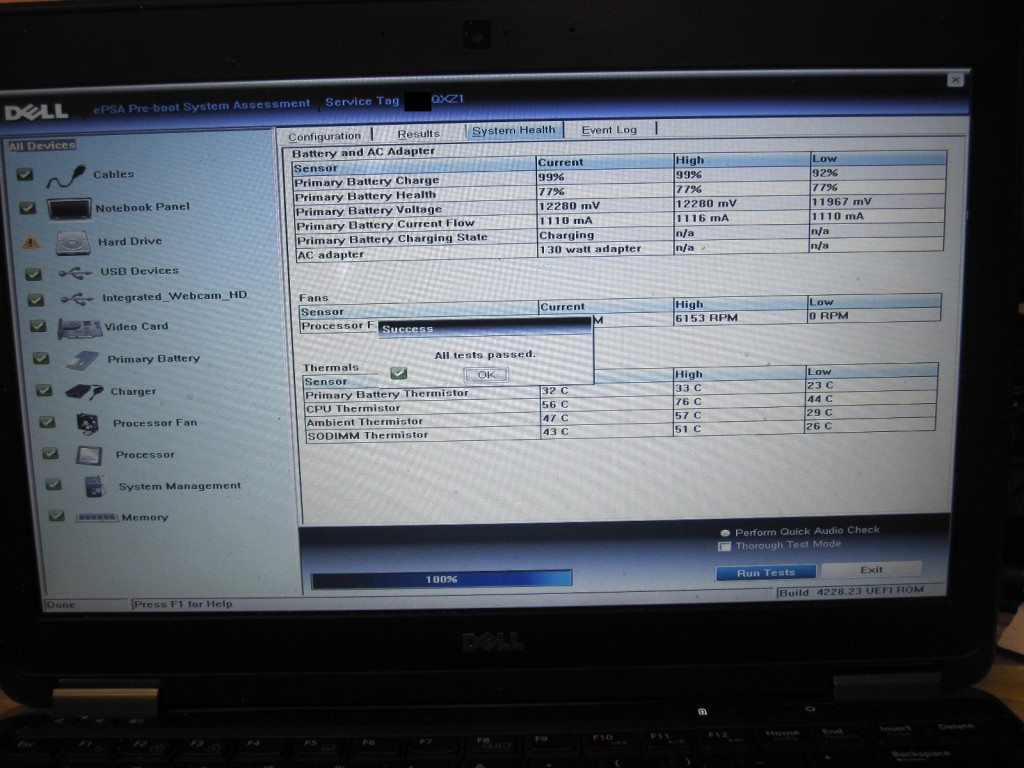The image size is (1024, 768).
Task: Click the SODIMM Thermistor row label
Action: [368, 436]
